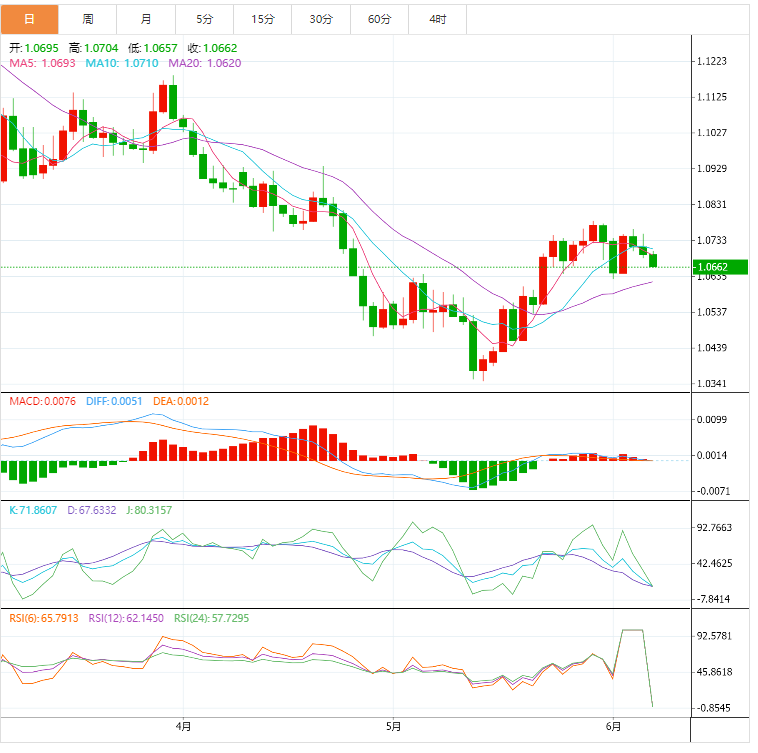Open the 5分 timeframe tab
758x753 pixels.
pyautogui.click(x=204, y=19)
